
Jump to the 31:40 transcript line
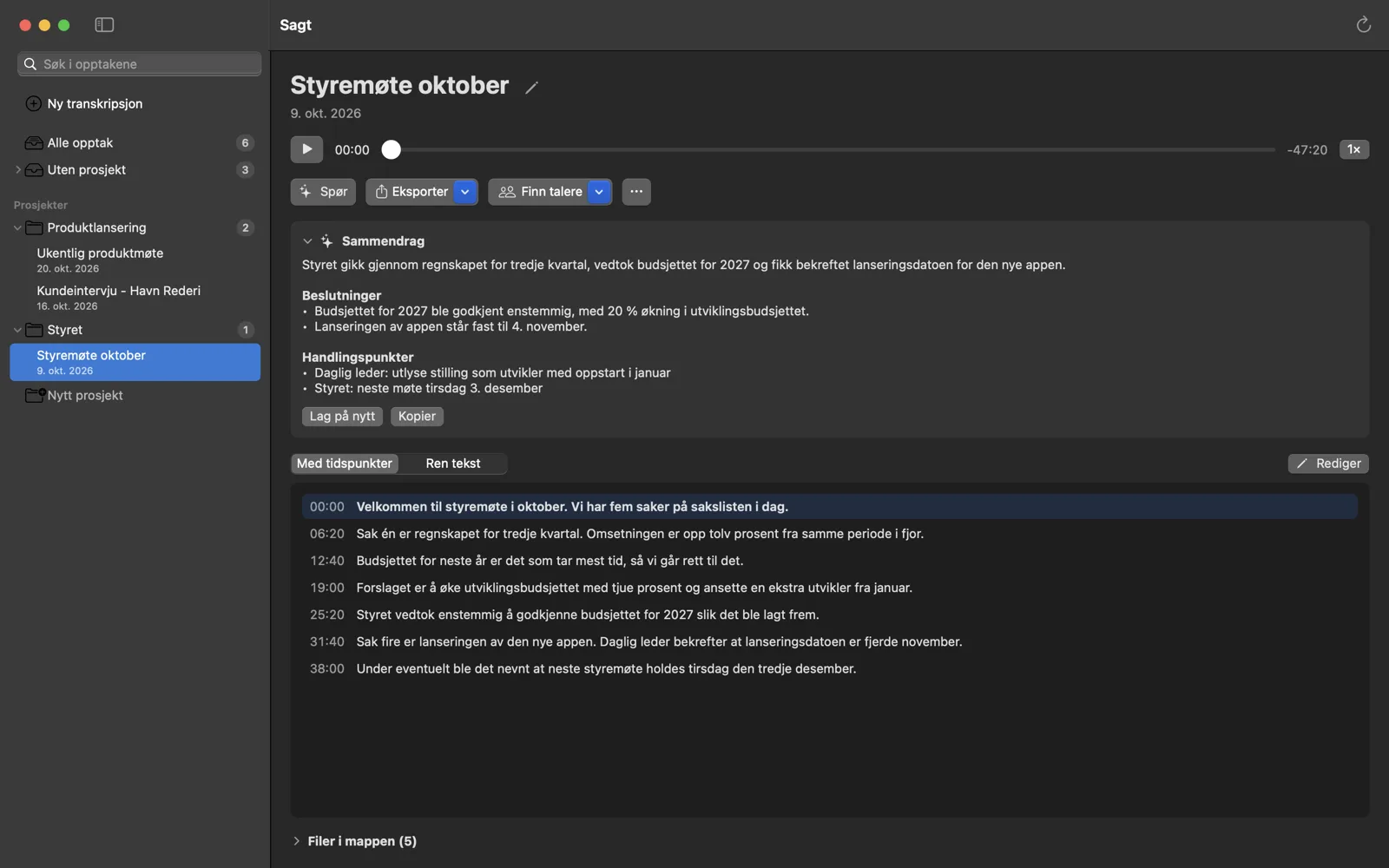coord(829,641)
